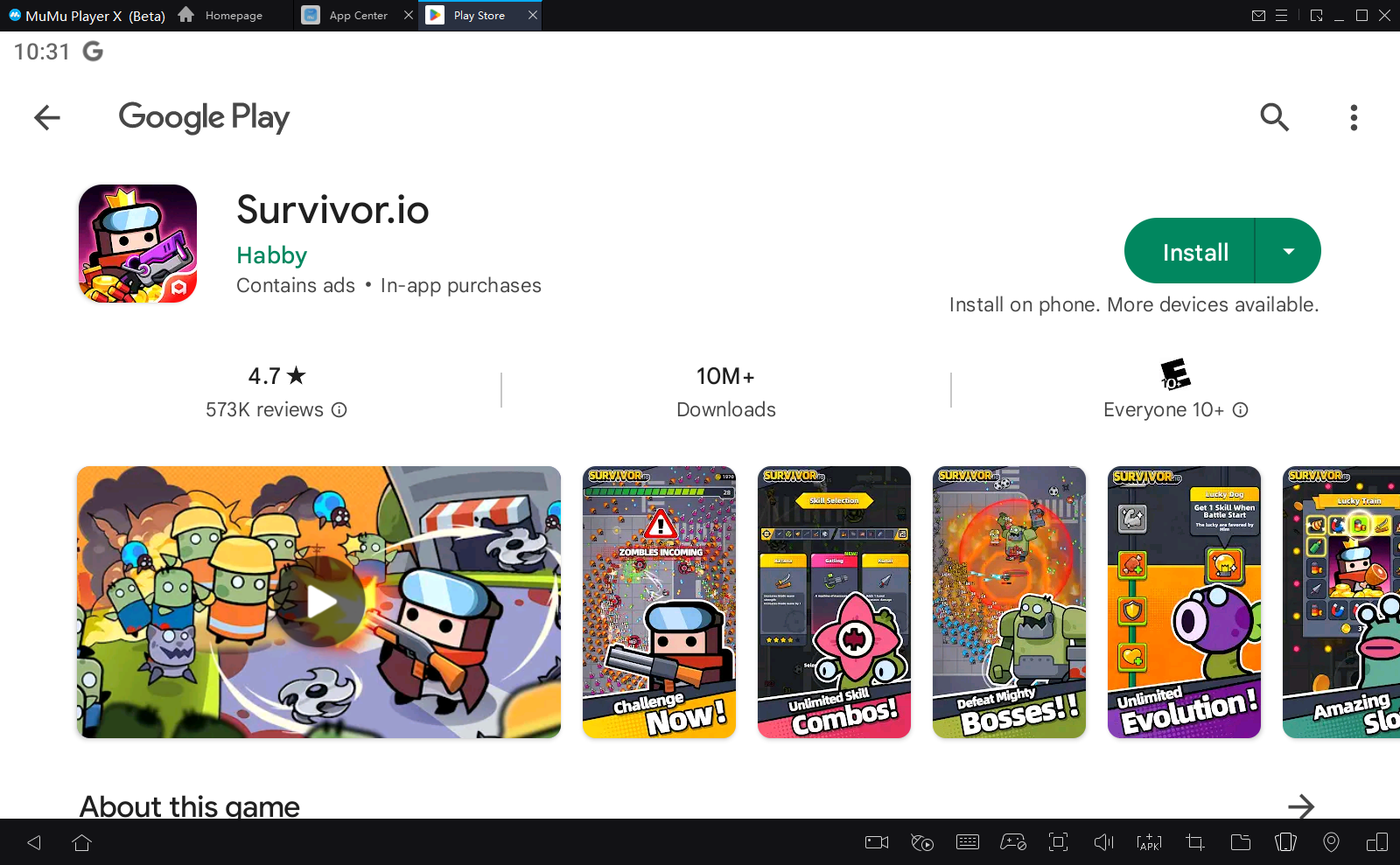Go back with the Google Play arrow

click(x=47, y=117)
